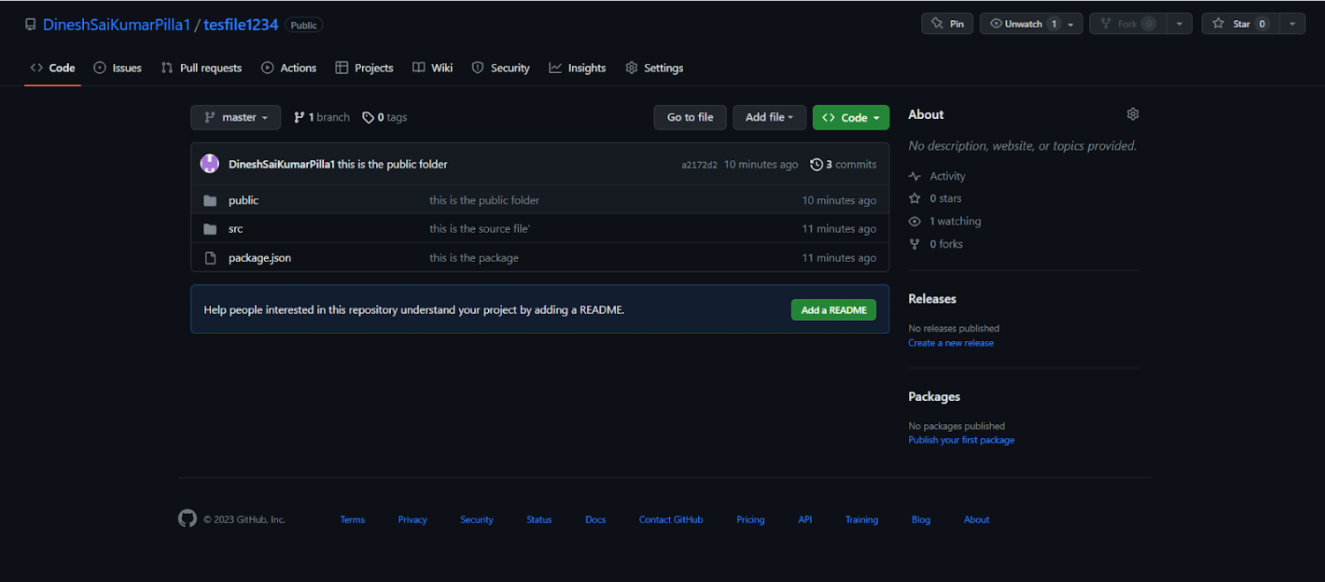Click Create a new release link
The width and height of the screenshot is (1325, 582).
tap(951, 343)
